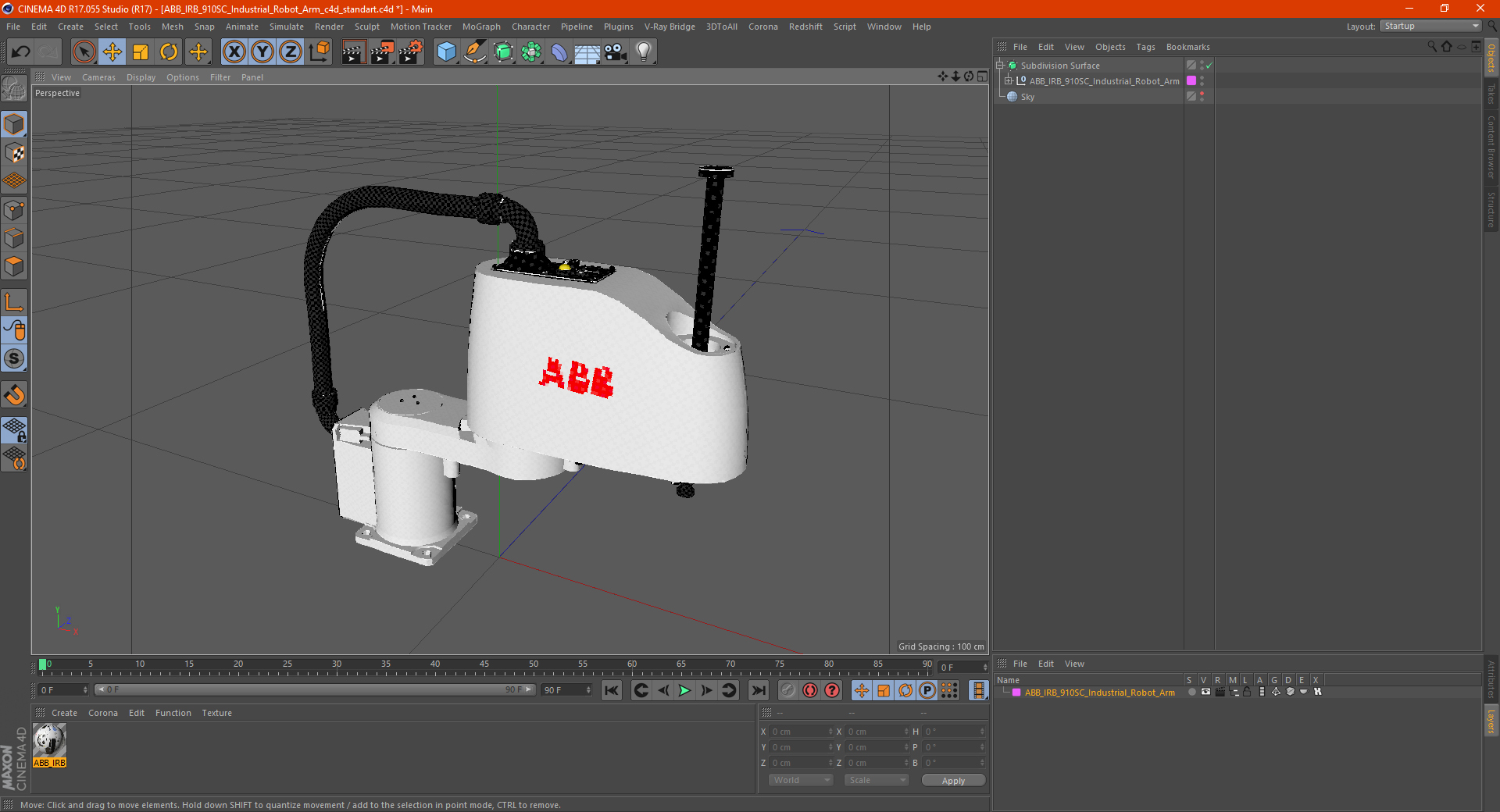Open the spline Pen tool
1500x812 pixels.
coord(475,52)
